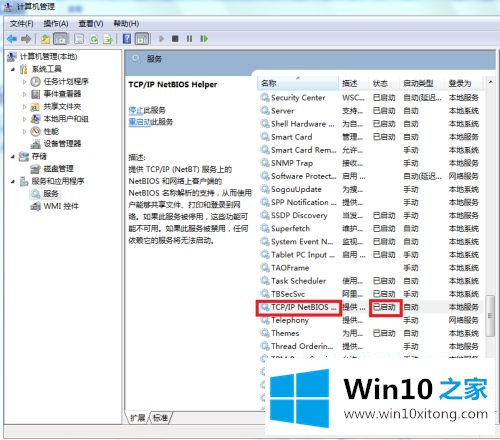Select the Security Center service
This screenshot has width=500, height=440.
coord(298,98)
